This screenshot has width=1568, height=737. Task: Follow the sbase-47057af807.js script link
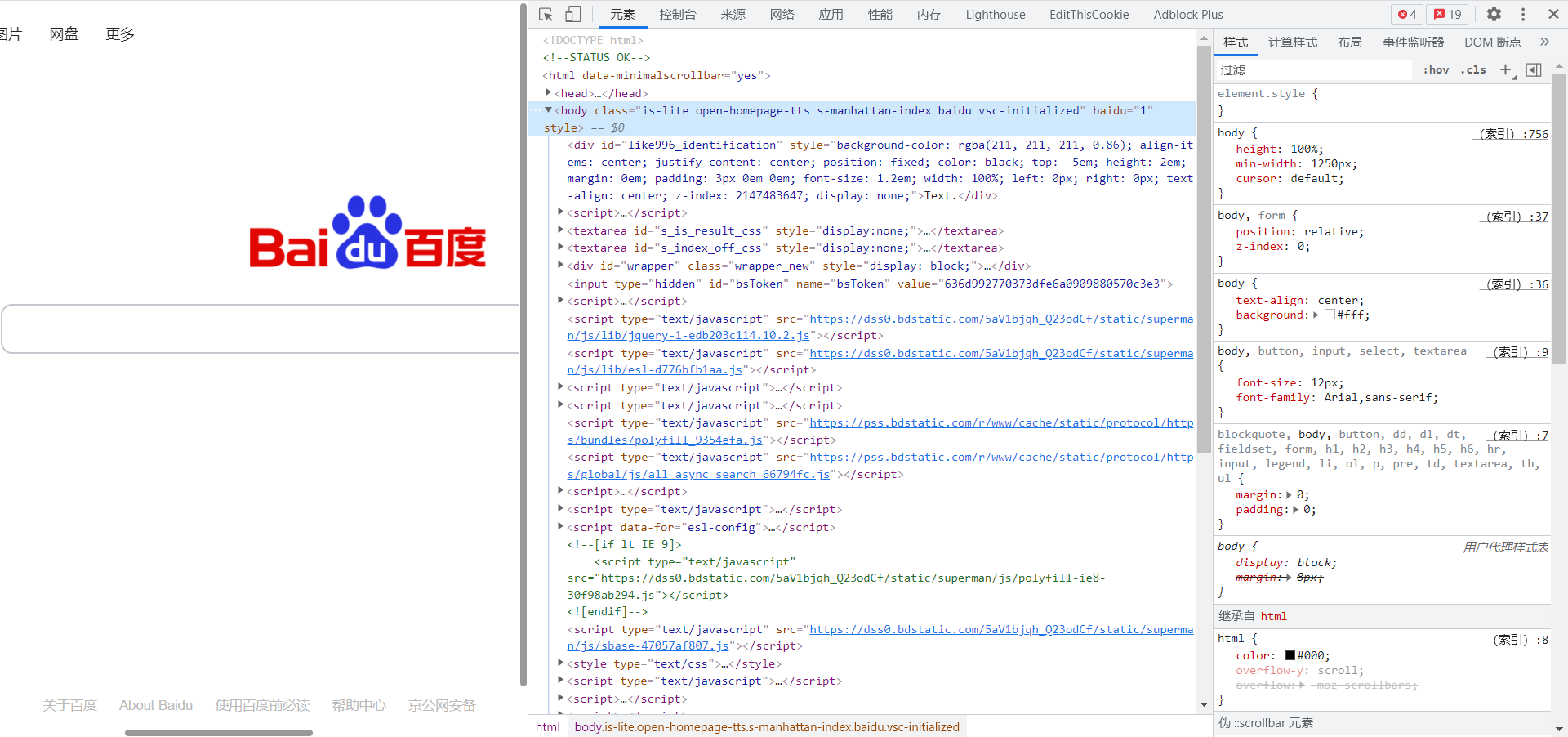point(880,637)
